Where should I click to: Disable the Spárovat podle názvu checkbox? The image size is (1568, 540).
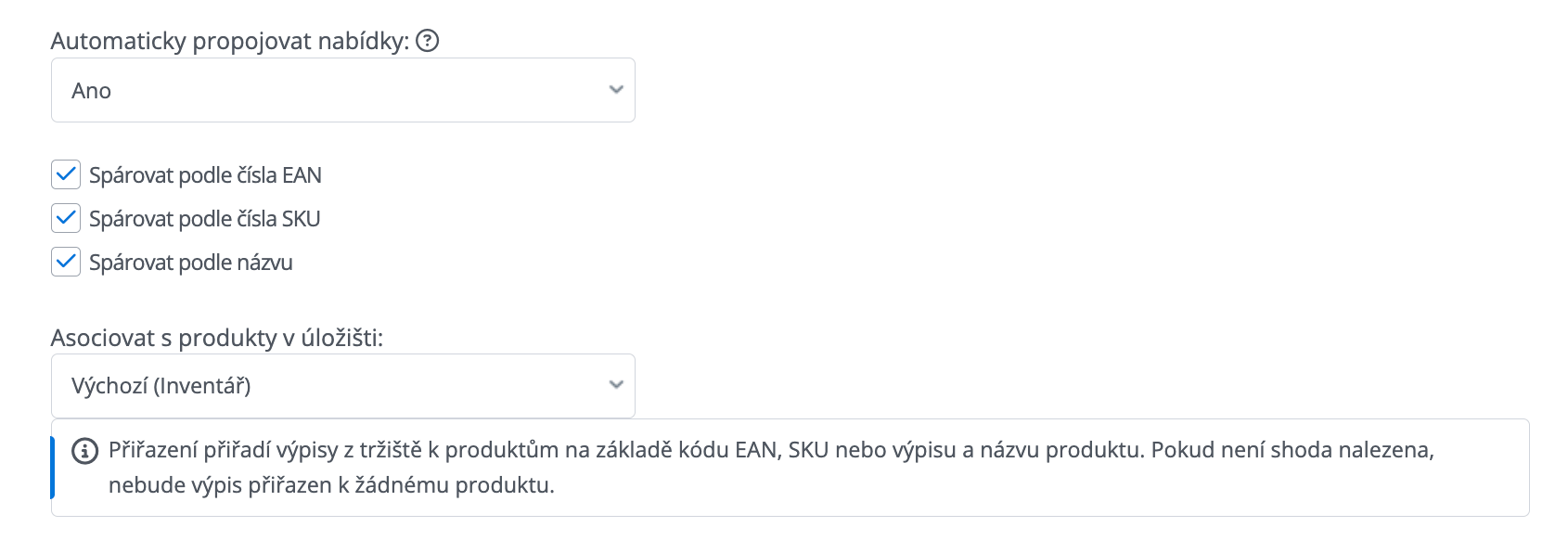66,262
